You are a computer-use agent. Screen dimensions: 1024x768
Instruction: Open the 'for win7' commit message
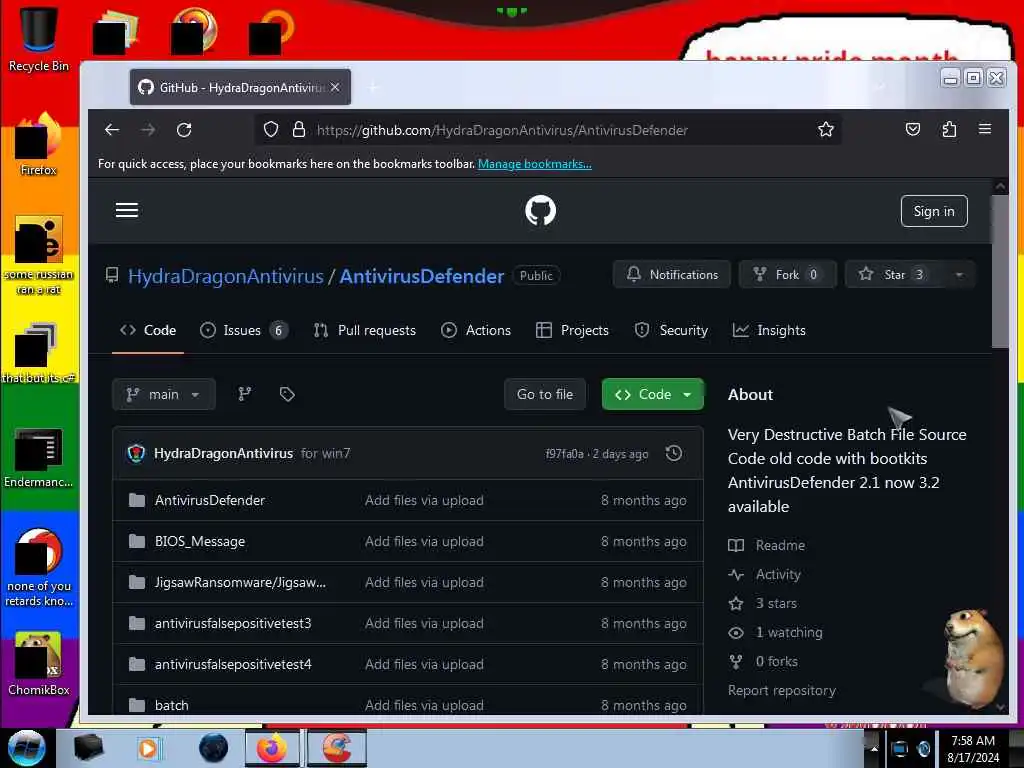tap(325, 453)
